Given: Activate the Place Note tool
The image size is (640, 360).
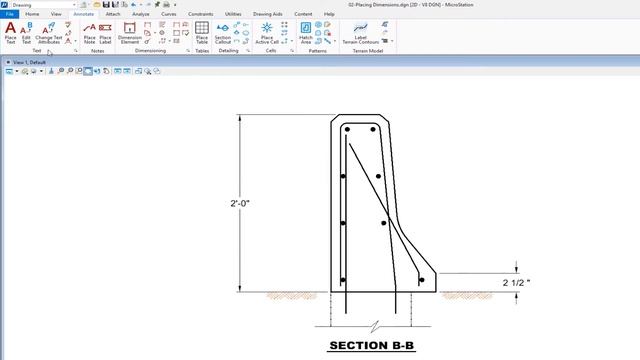Looking at the screenshot, I should tap(89, 33).
